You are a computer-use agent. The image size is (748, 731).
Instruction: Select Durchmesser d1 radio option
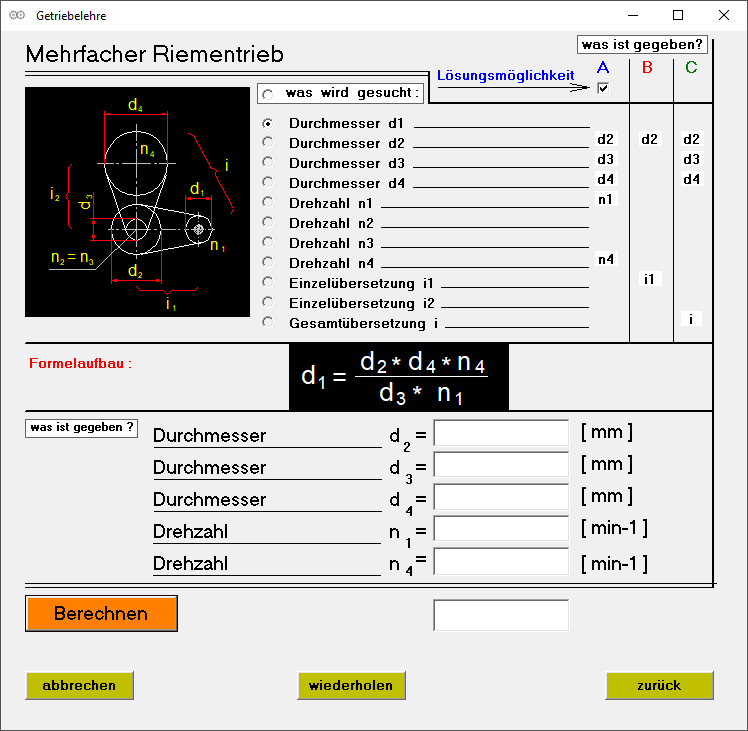click(x=267, y=123)
